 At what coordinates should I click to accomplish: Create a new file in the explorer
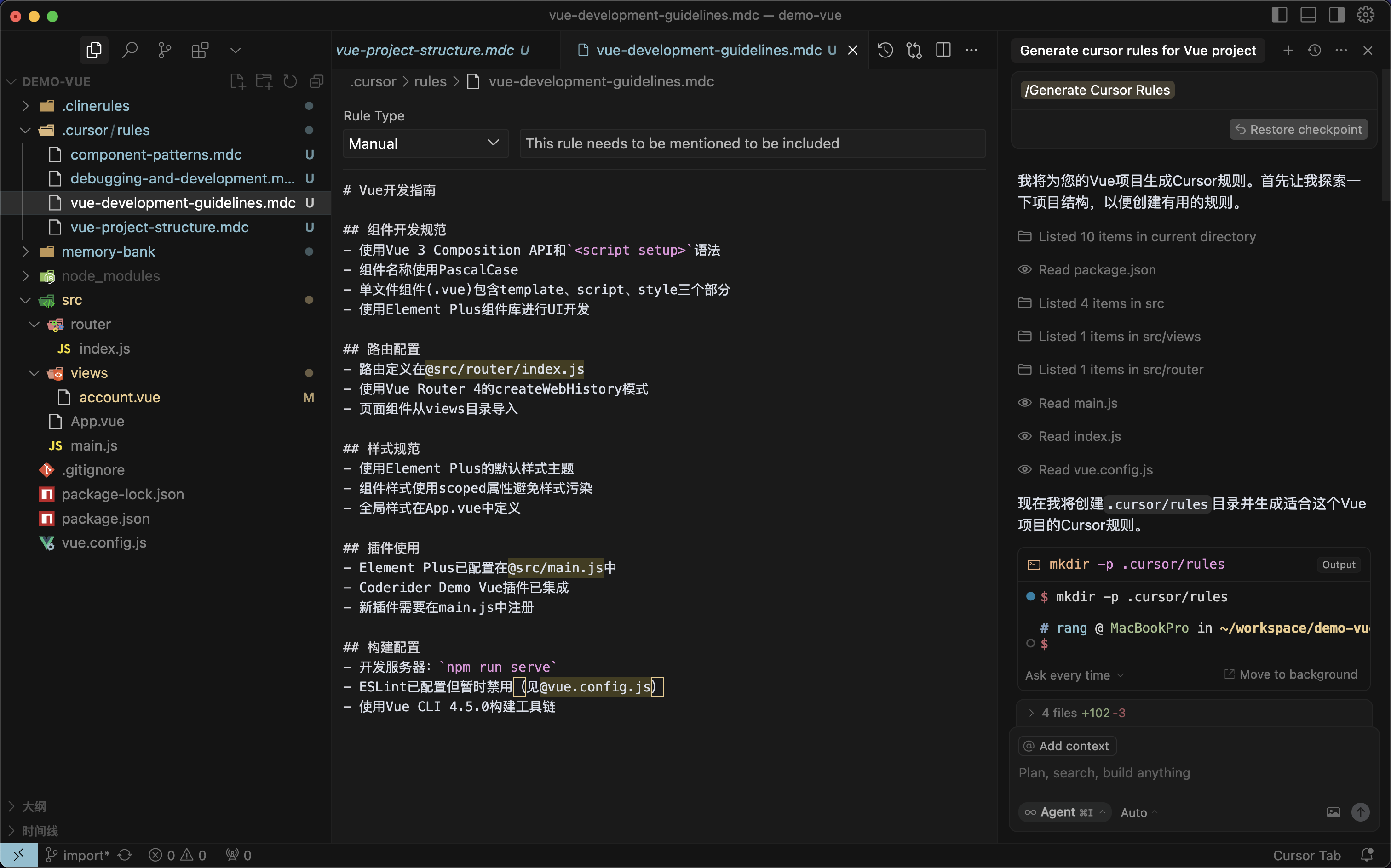237,81
